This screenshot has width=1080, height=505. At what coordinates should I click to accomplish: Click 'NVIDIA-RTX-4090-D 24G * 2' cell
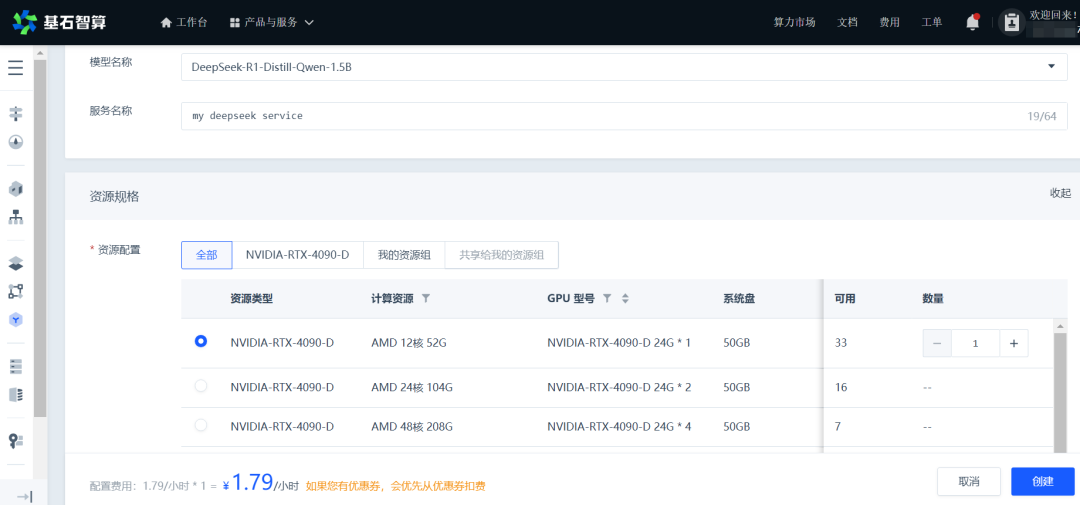619,387
